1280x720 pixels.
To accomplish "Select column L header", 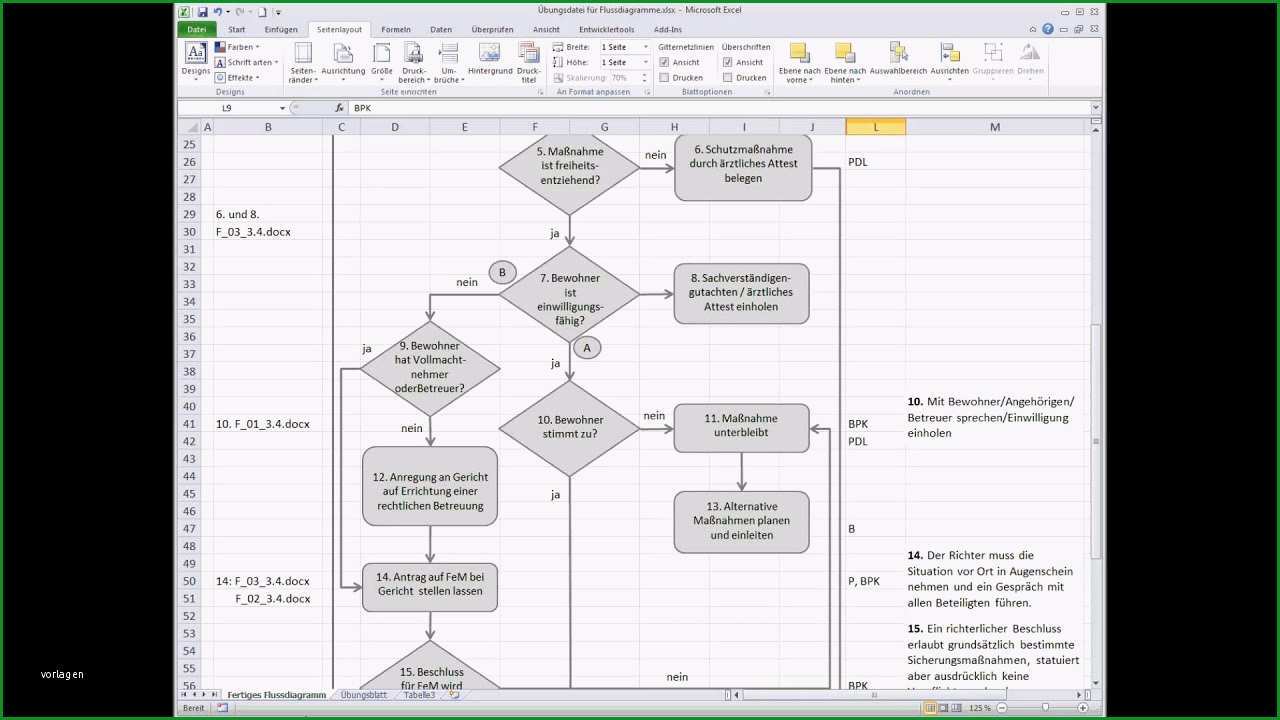I will point(876,127).
